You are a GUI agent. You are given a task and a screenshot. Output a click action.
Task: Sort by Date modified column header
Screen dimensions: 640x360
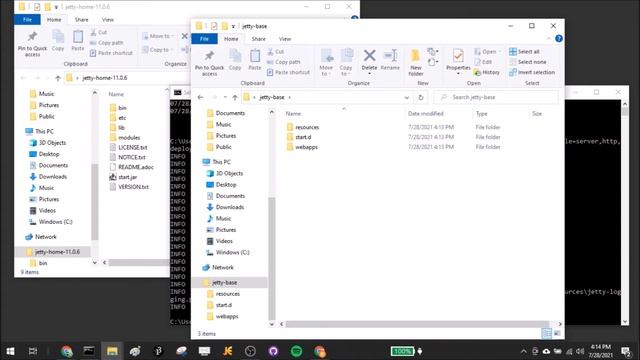426,114
